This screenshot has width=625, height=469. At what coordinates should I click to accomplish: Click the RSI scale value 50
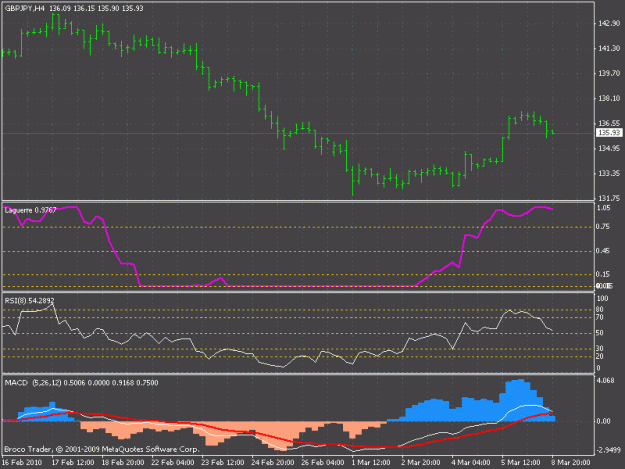coord(600,333)
